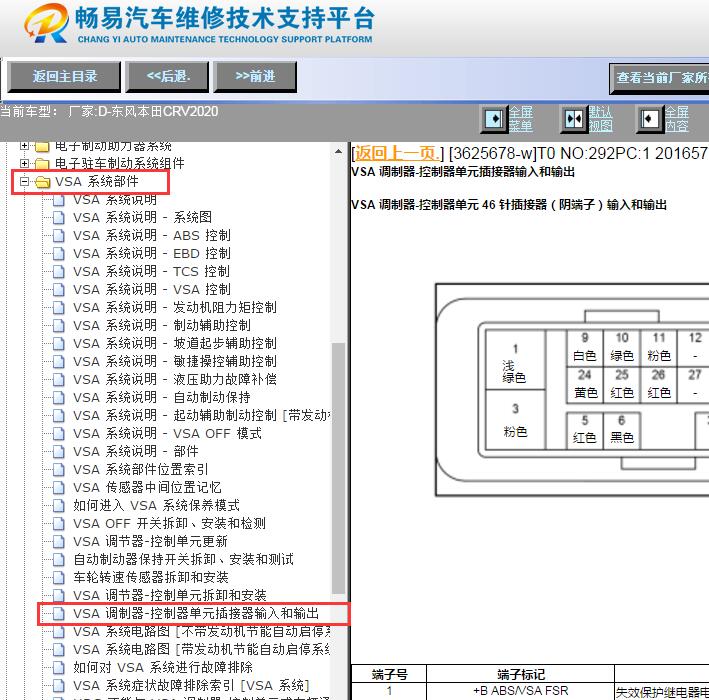This screenshot has width=709, height=700.
Task: Open 如何进入 VSA 系统保养模式
Action: click(x=156, y=506)
